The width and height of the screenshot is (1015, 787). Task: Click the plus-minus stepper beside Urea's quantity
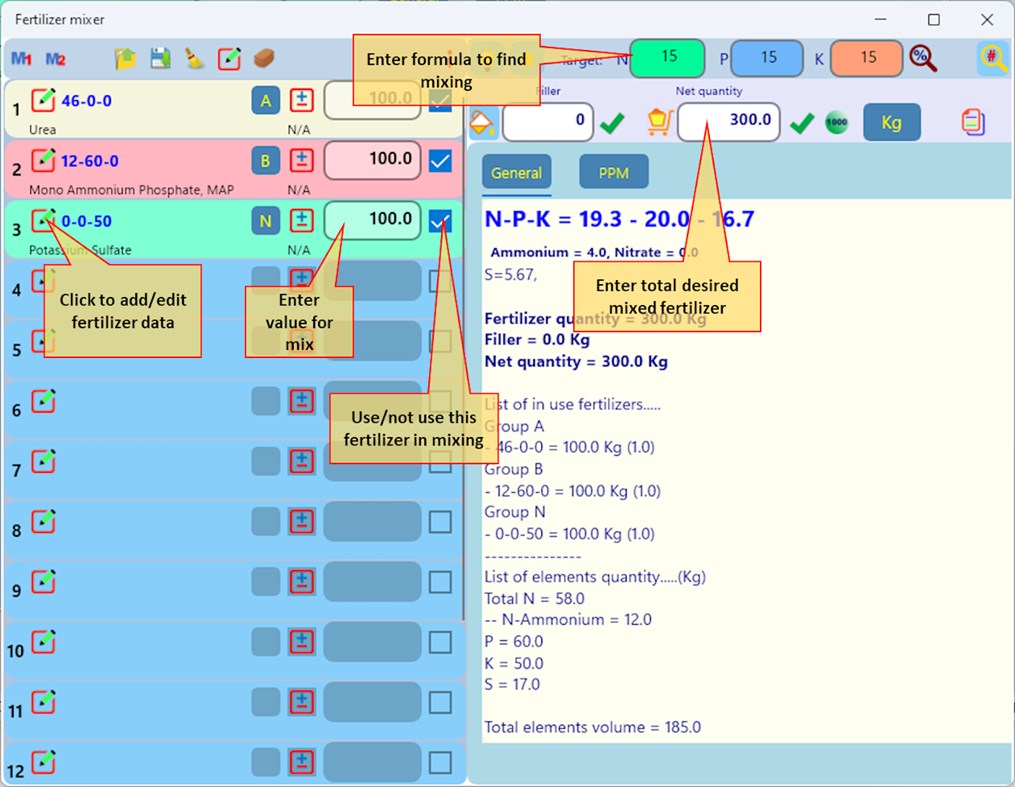click(301, 100)
